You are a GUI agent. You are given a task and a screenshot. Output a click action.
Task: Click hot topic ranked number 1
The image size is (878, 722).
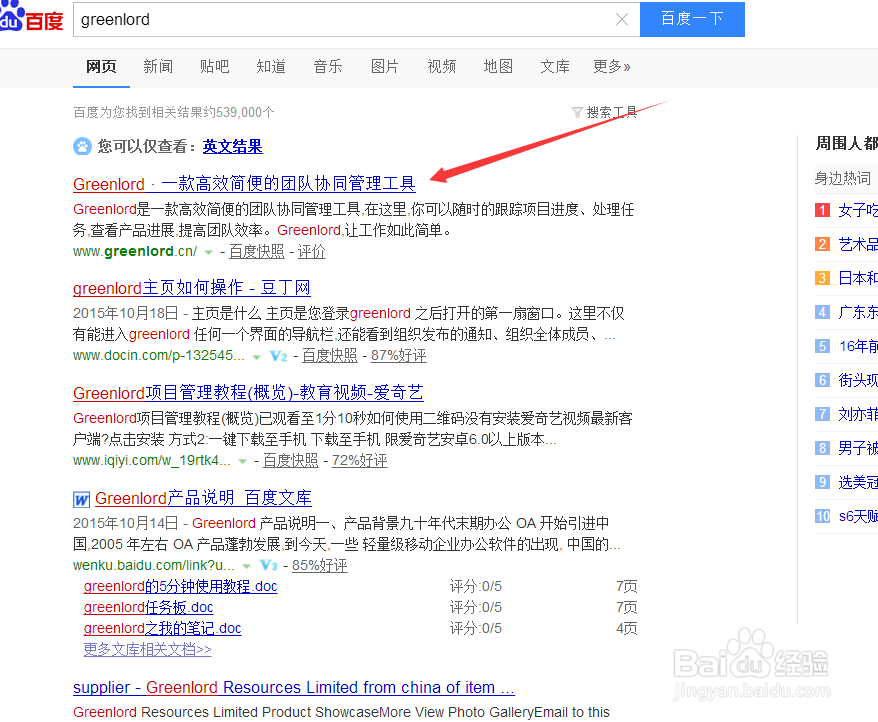[857, 210]
